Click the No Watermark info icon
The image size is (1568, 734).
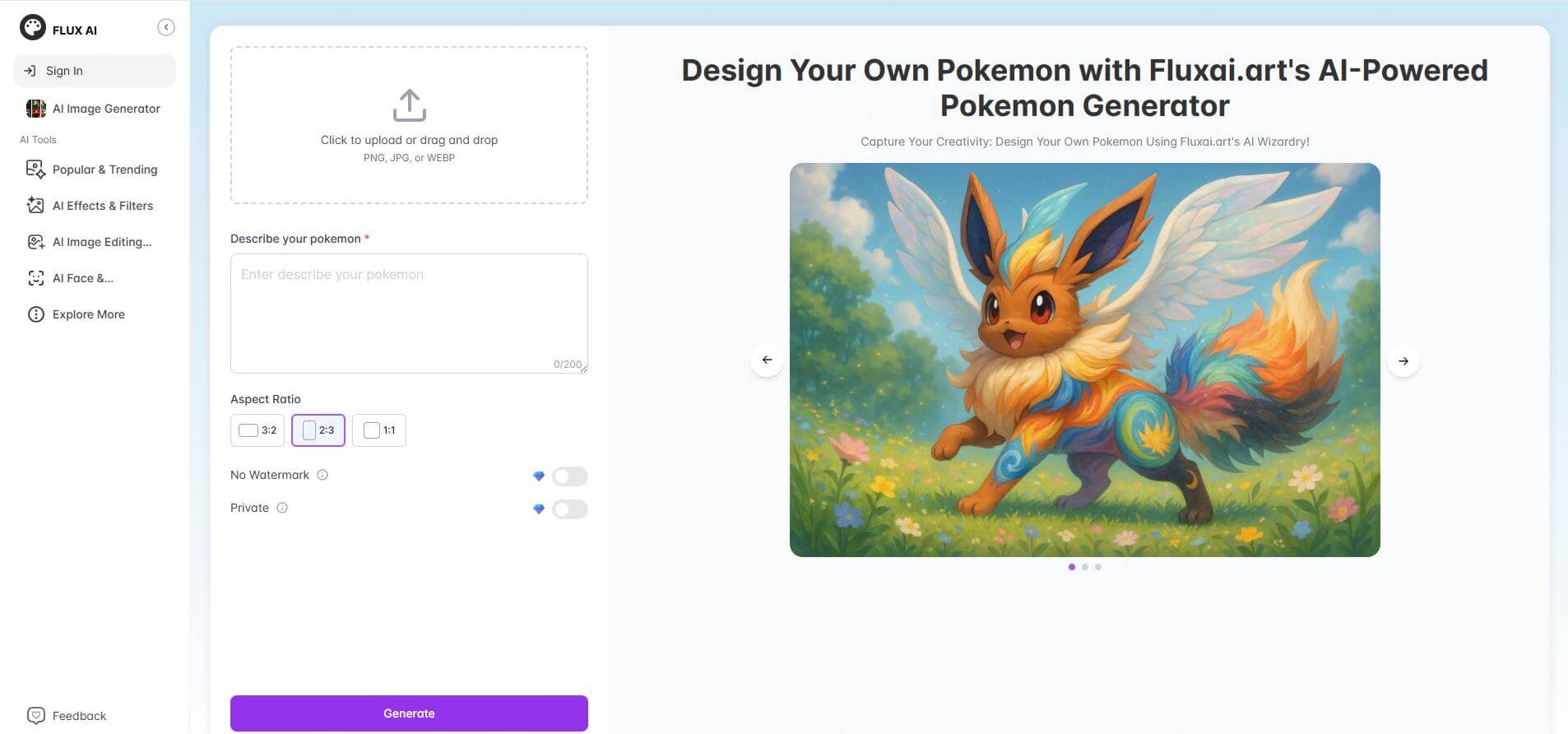[322, 475]
